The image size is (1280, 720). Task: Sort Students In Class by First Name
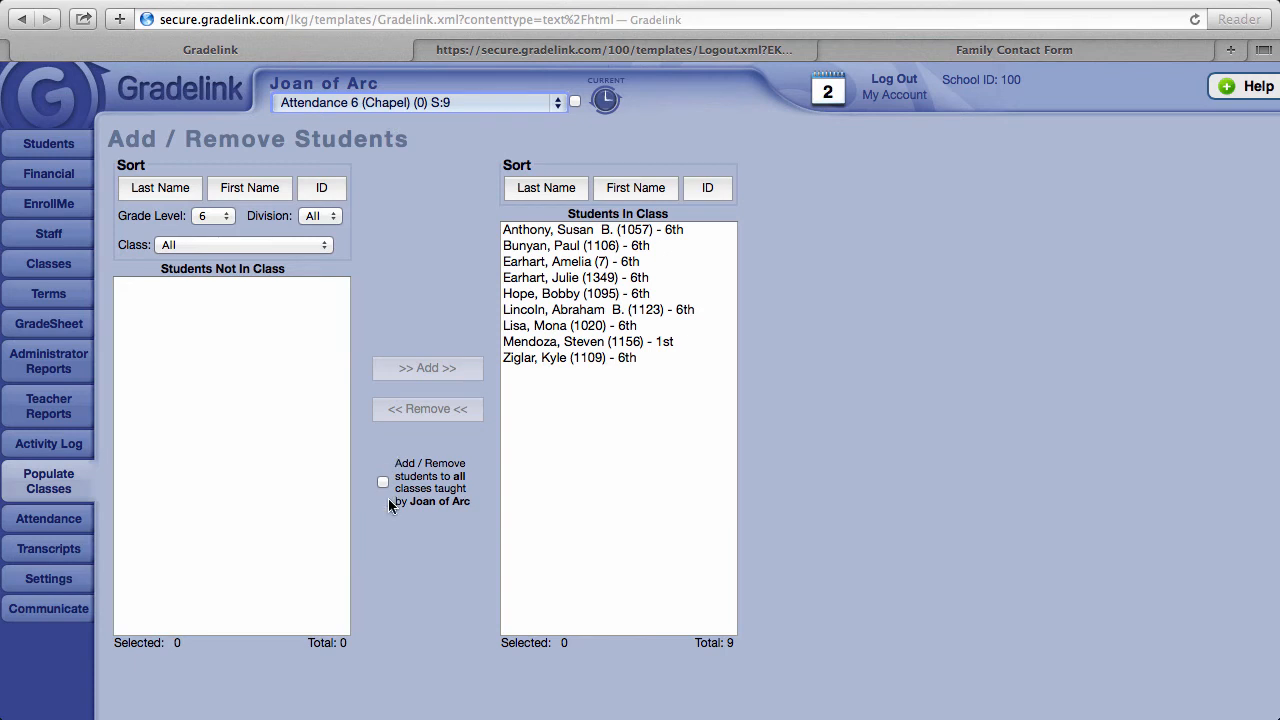[x=636, y=188]
